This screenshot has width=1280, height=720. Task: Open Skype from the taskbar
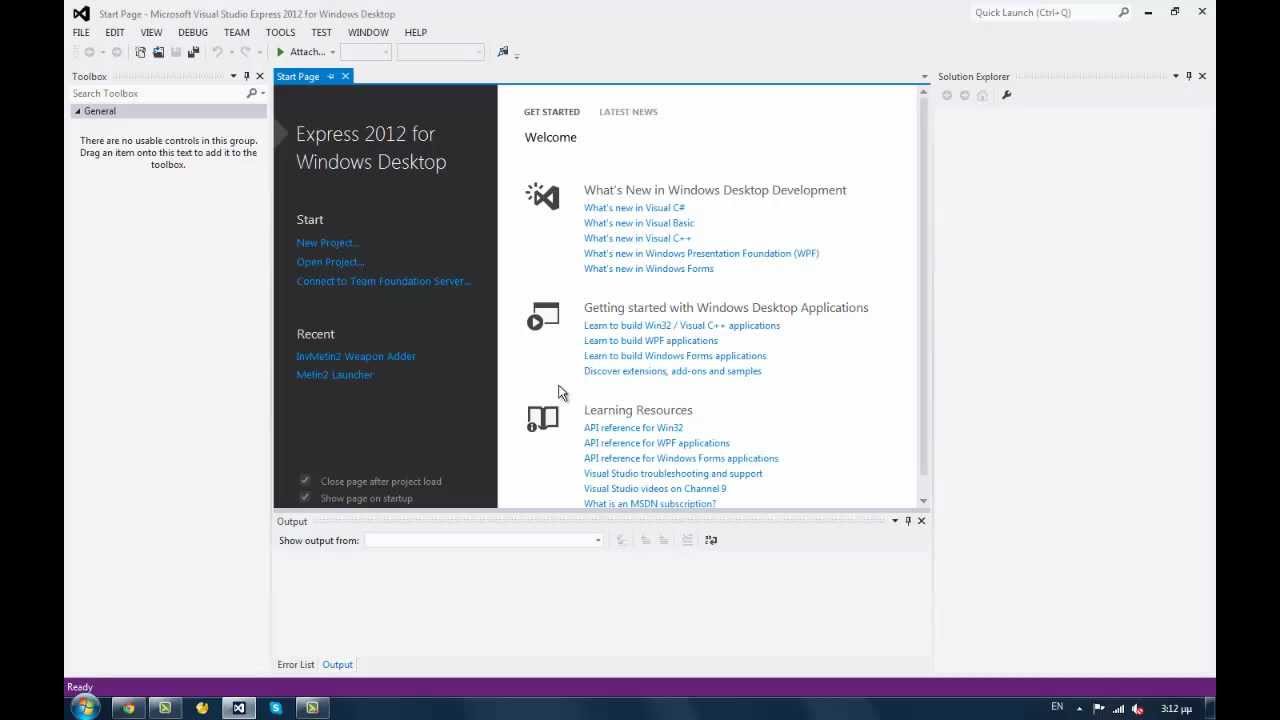pyautogui.click(x=276, y=708)
